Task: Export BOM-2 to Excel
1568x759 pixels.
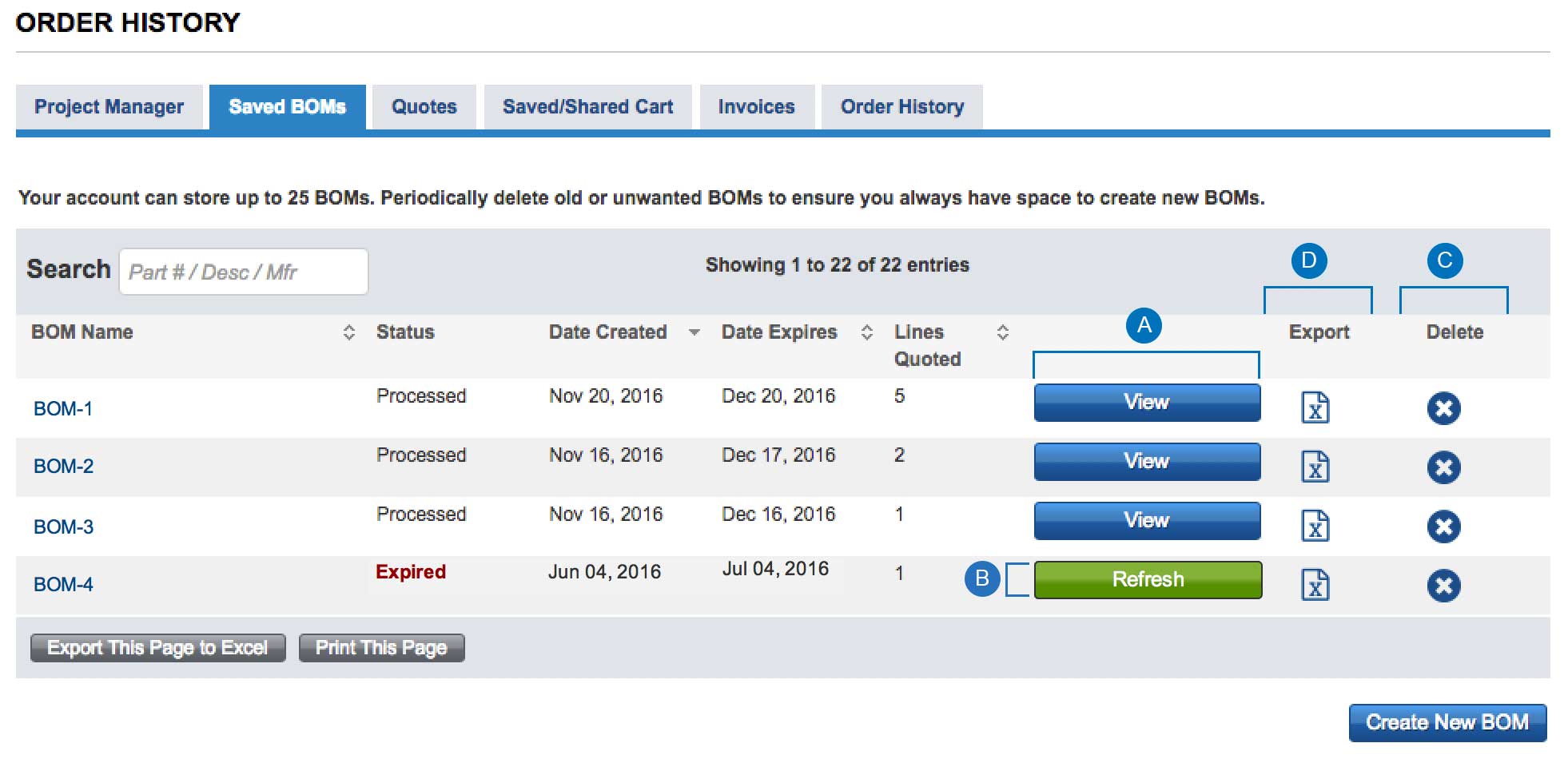Action: 1315,467
